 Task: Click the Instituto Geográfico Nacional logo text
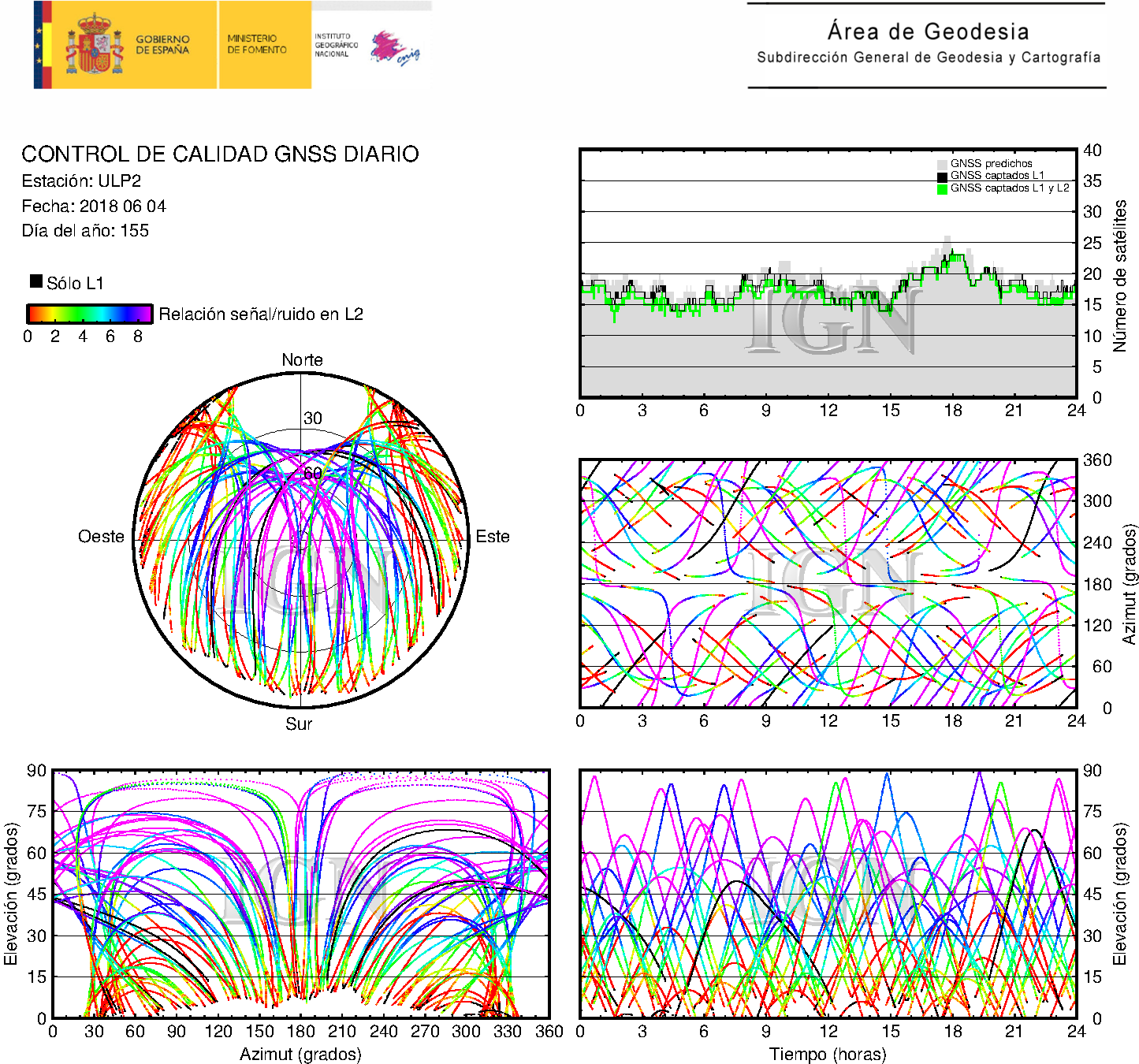(x=336, y=45)
